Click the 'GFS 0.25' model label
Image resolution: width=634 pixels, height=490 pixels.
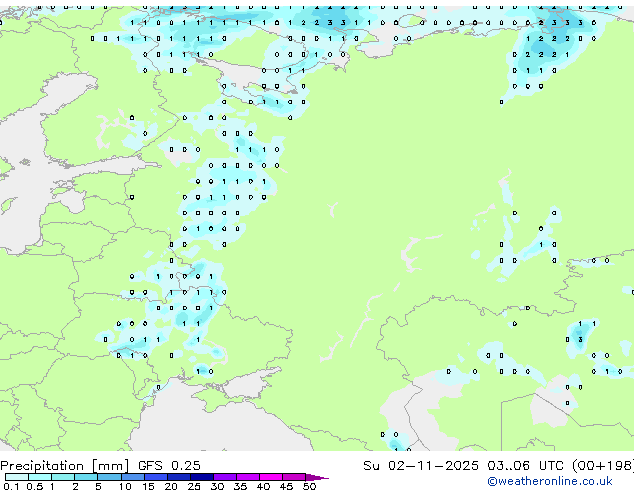pyautogui.click(x=169, y=466)
